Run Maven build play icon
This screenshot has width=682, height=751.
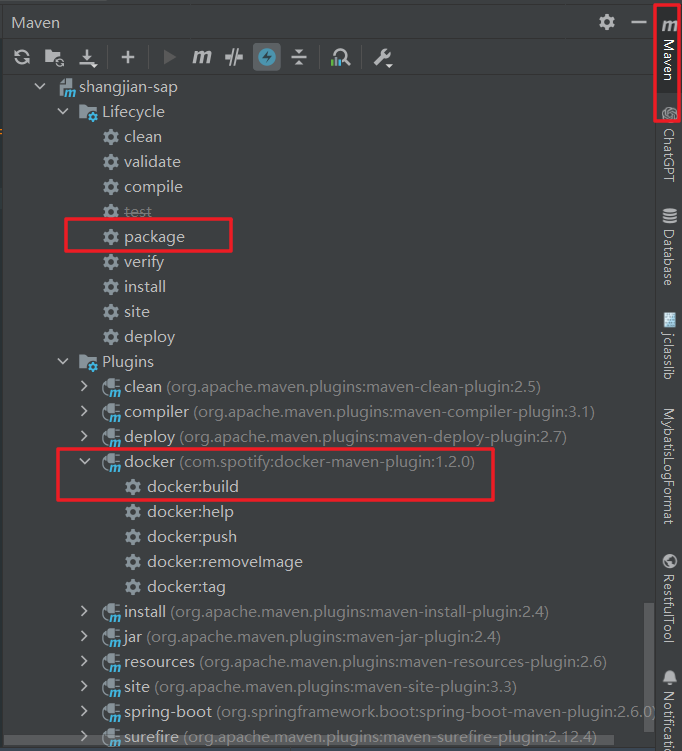click(x=169, y=57)
